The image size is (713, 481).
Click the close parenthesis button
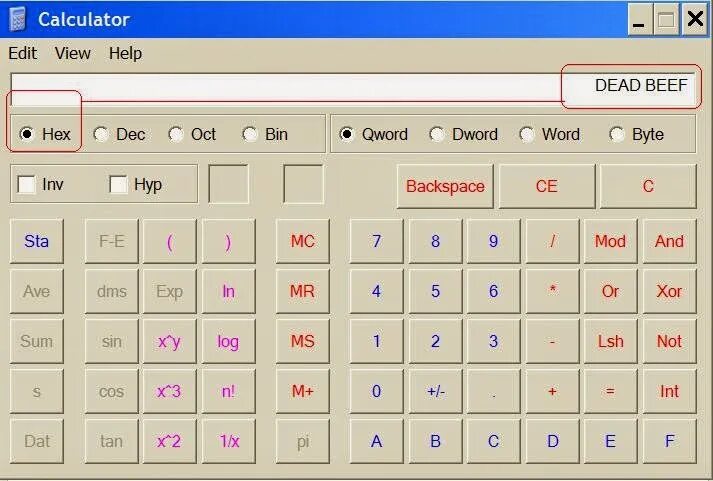click(228, 241)
